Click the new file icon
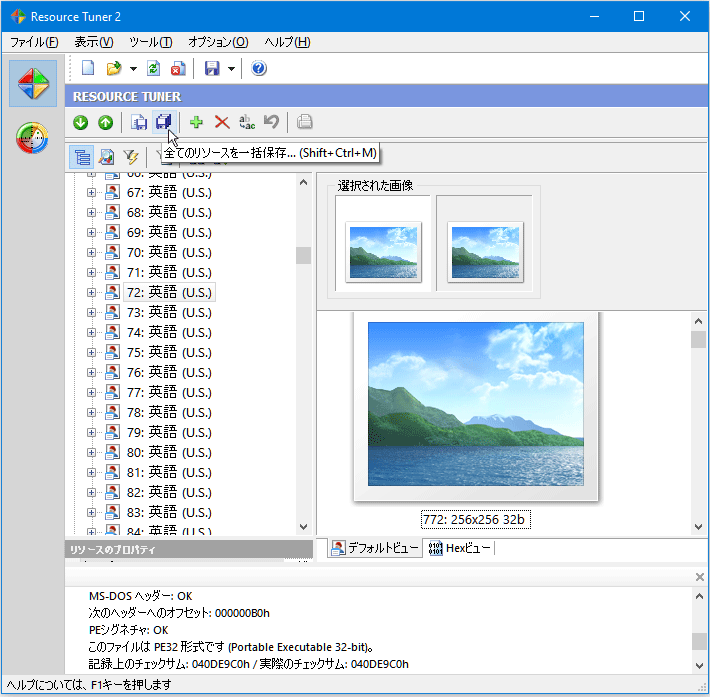The image size is (710, 697). [88, 68]
